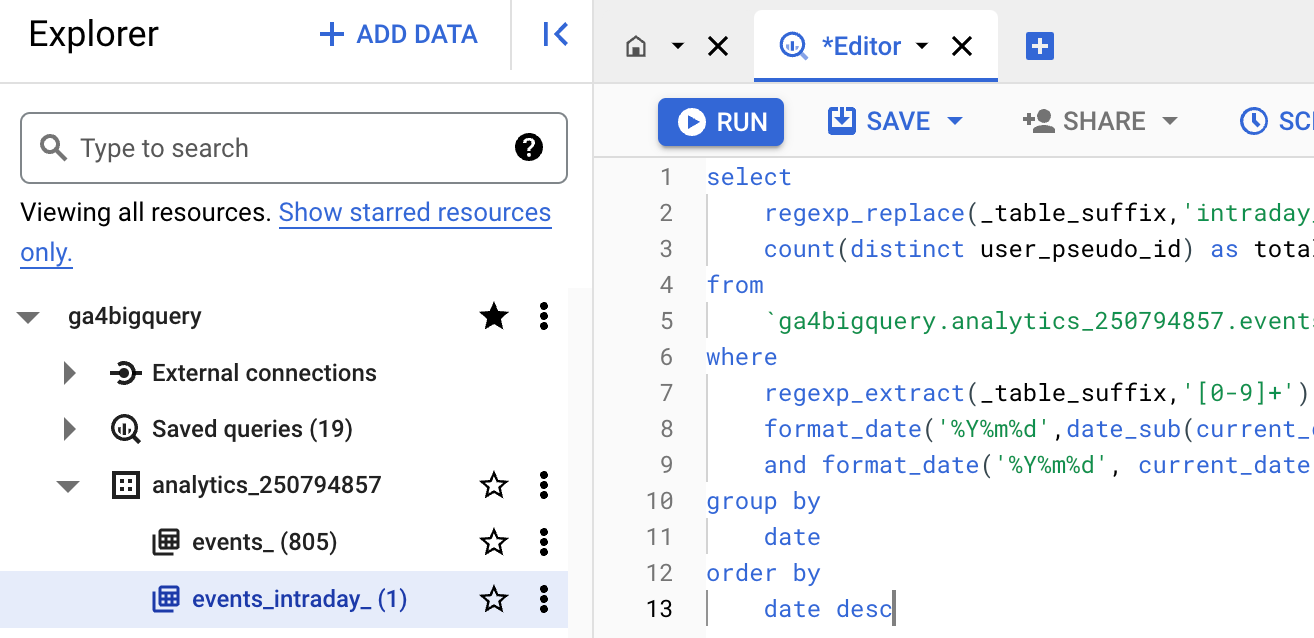The height and width of the screenshot is (638, 1314).
Task: Expand the Saved queries list
Action: 69,428
